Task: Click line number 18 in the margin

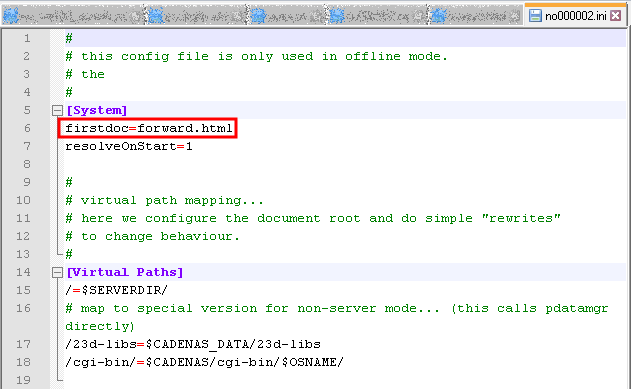Action: 23,362
